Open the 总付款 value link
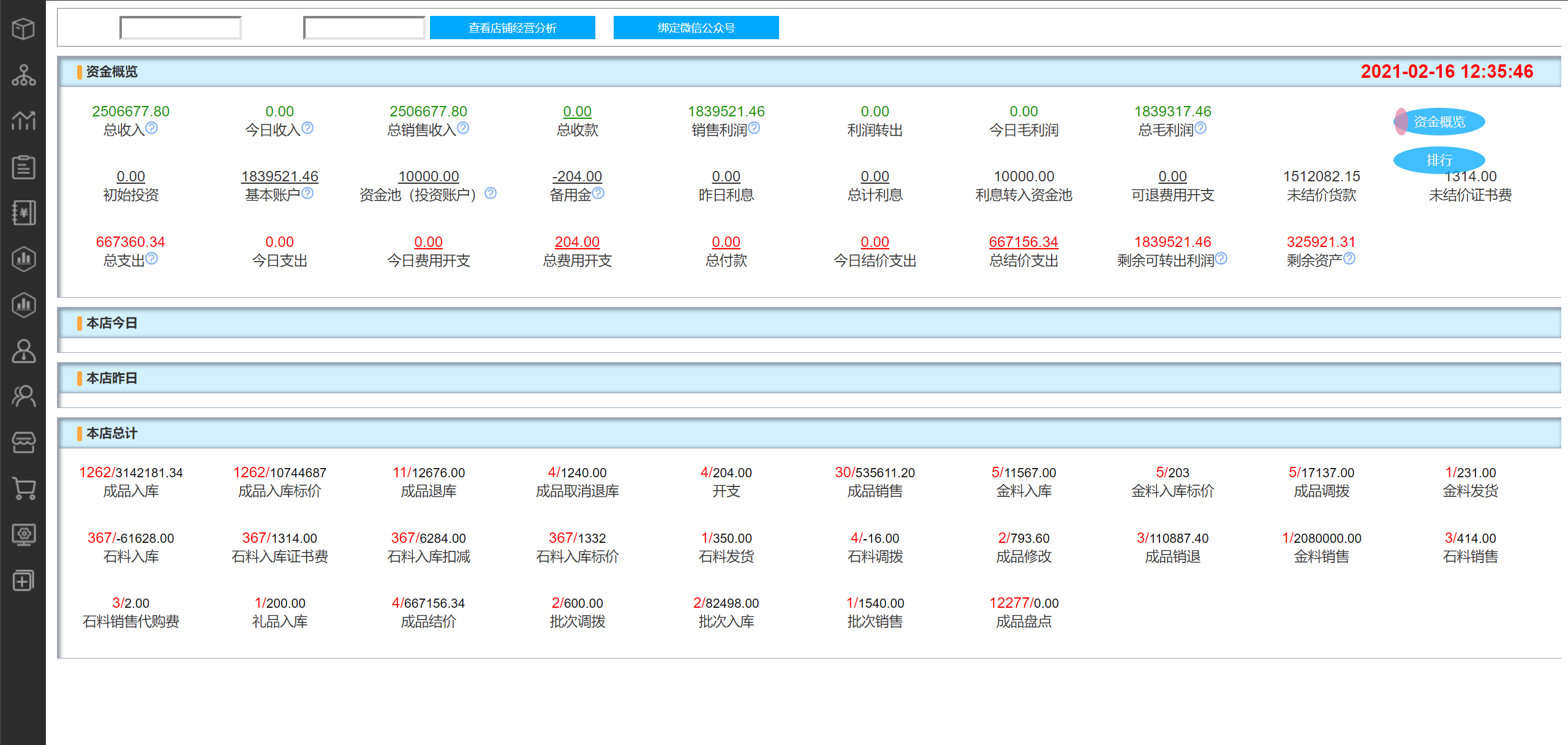The height and width of the screenshot is (745, 1568). point(726,242)
